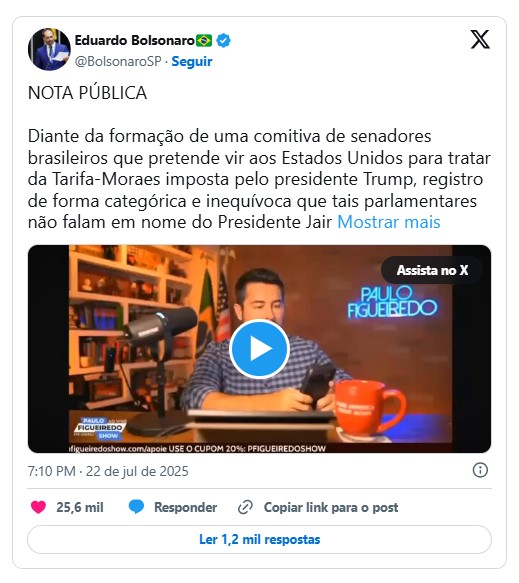Click the 25,6 mil likes count
The image size is (519, 583).
click(80, 507)
